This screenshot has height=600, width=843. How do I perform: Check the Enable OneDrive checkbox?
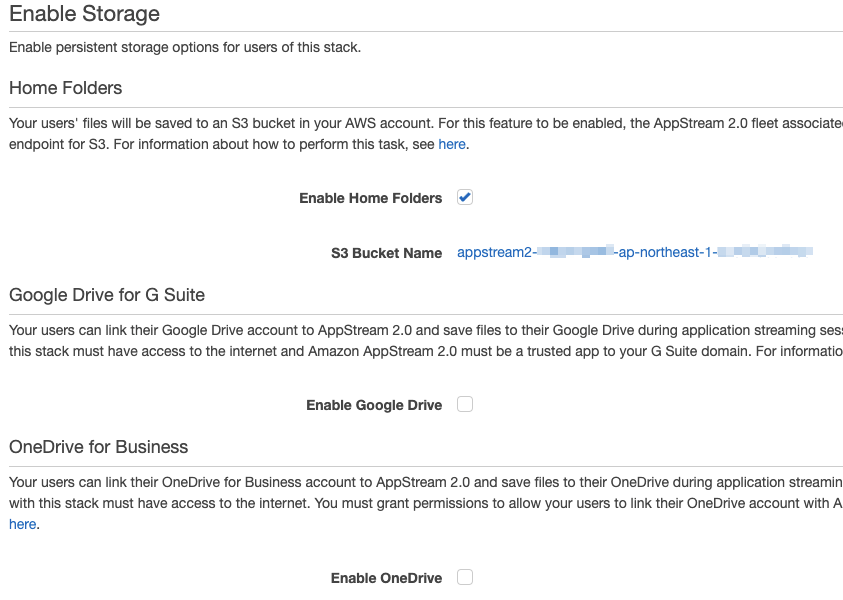465,577
